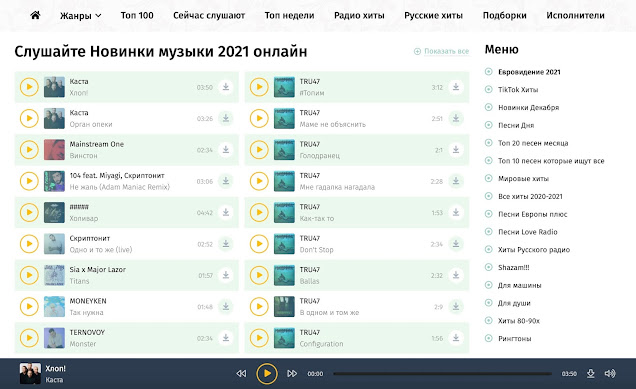Download Мне гадалка нагадала track
The image size is (636, 389).
[x=456, y=181]
